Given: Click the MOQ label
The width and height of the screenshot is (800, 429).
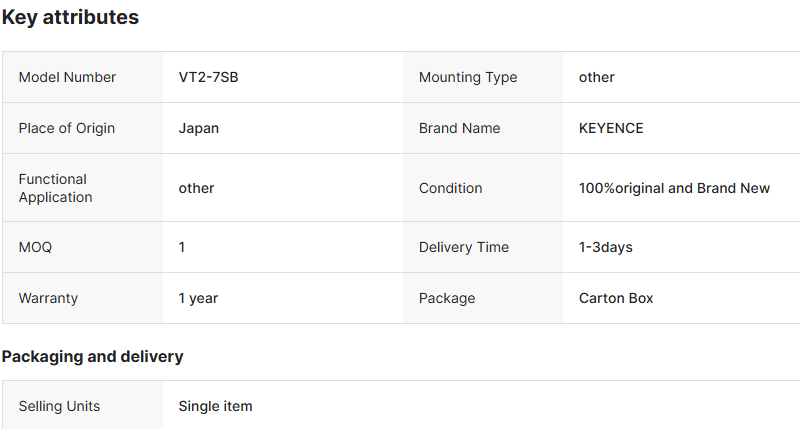Looking at the screenshot, I should pos(35,247).
